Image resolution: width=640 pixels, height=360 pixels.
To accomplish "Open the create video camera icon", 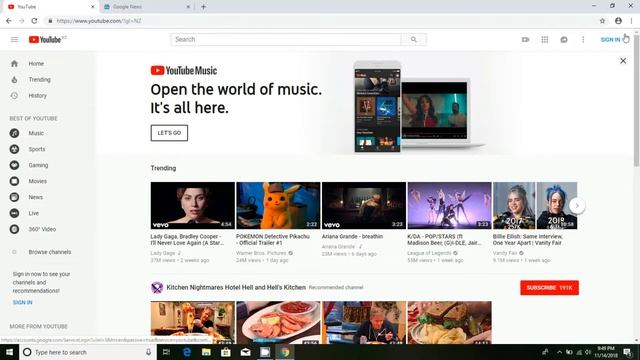I will [x=525, y=40].
